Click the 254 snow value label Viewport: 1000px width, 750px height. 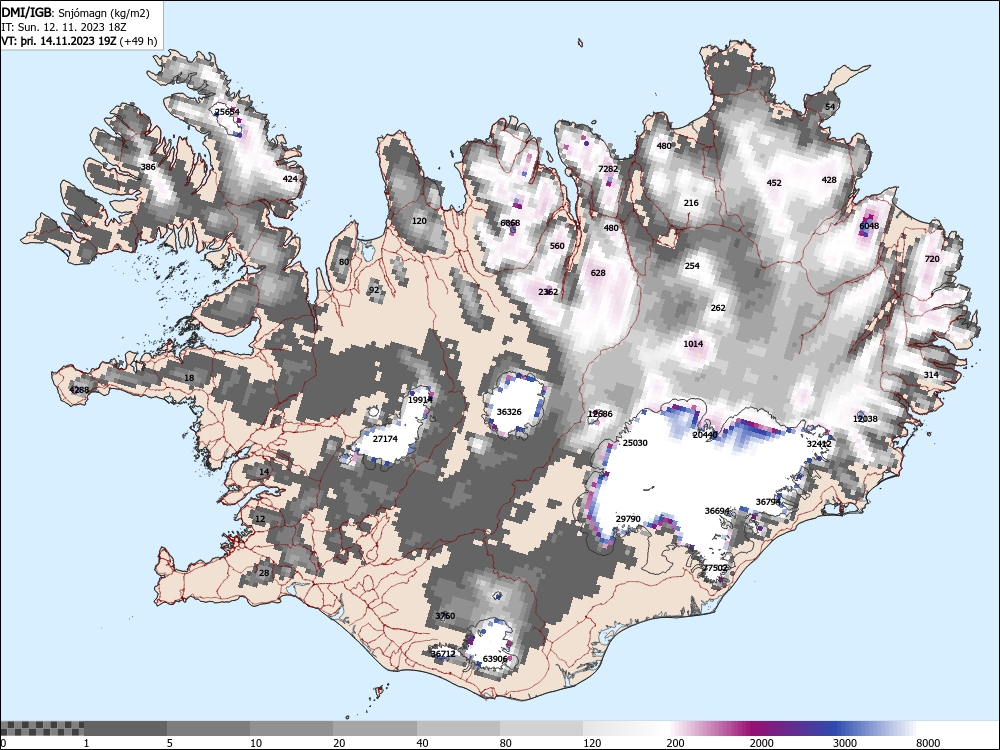693,266
